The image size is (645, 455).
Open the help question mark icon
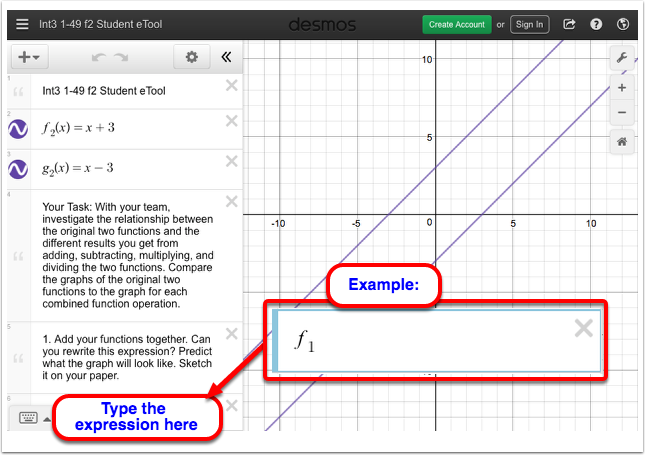(596, 24)
